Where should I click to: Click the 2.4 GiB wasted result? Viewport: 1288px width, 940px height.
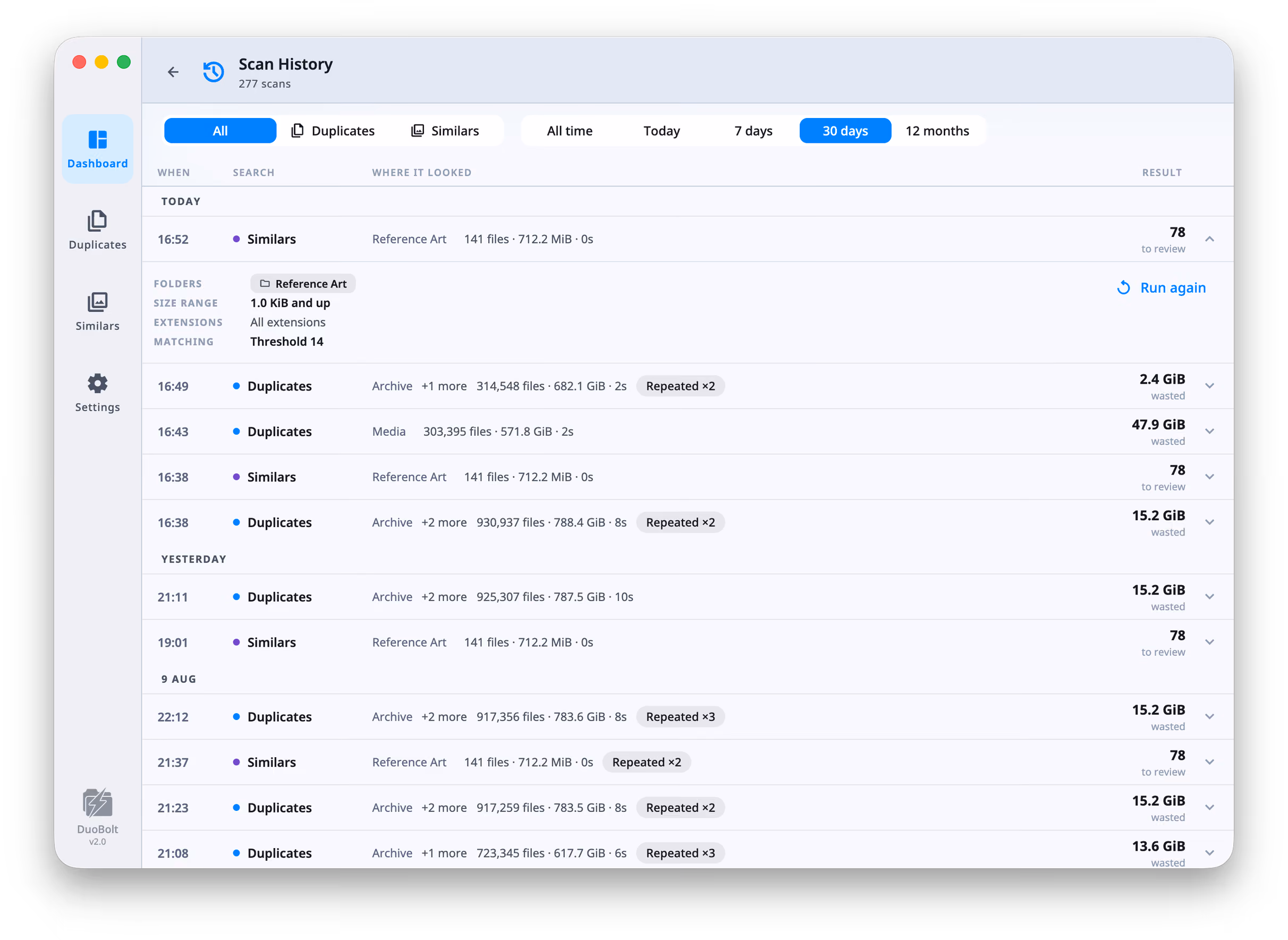click(1162, 386)
